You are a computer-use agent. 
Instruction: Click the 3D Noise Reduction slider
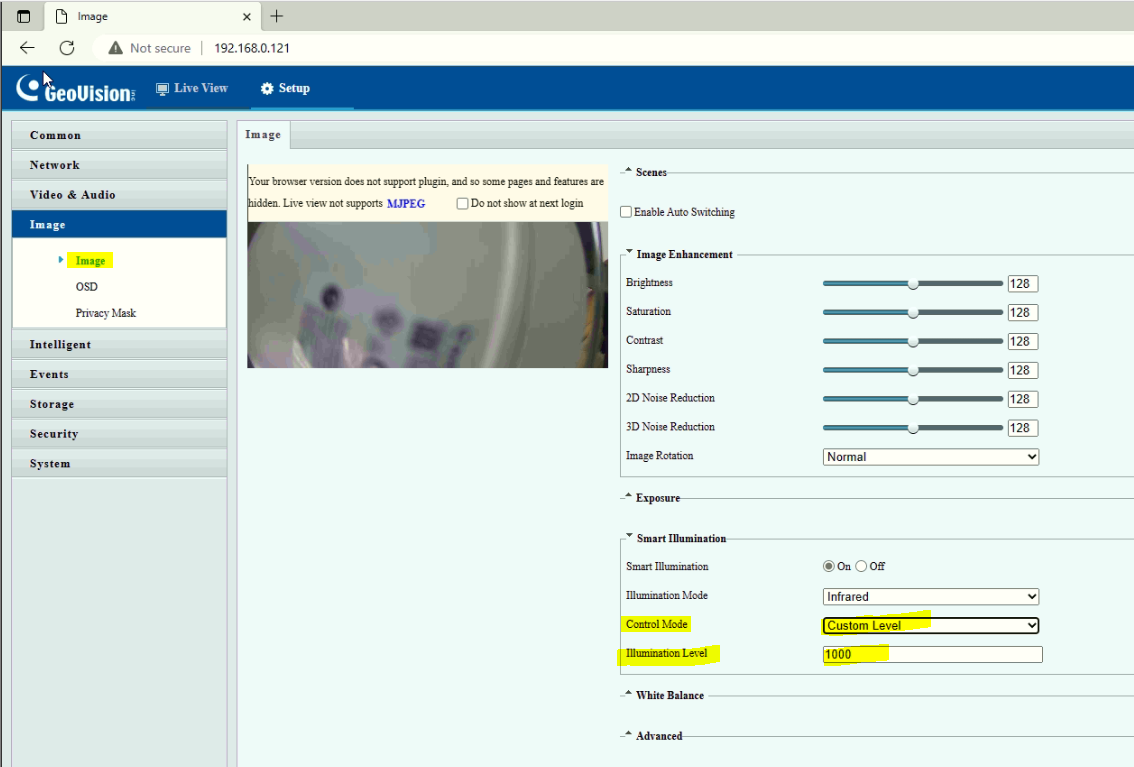pos(913,428)
